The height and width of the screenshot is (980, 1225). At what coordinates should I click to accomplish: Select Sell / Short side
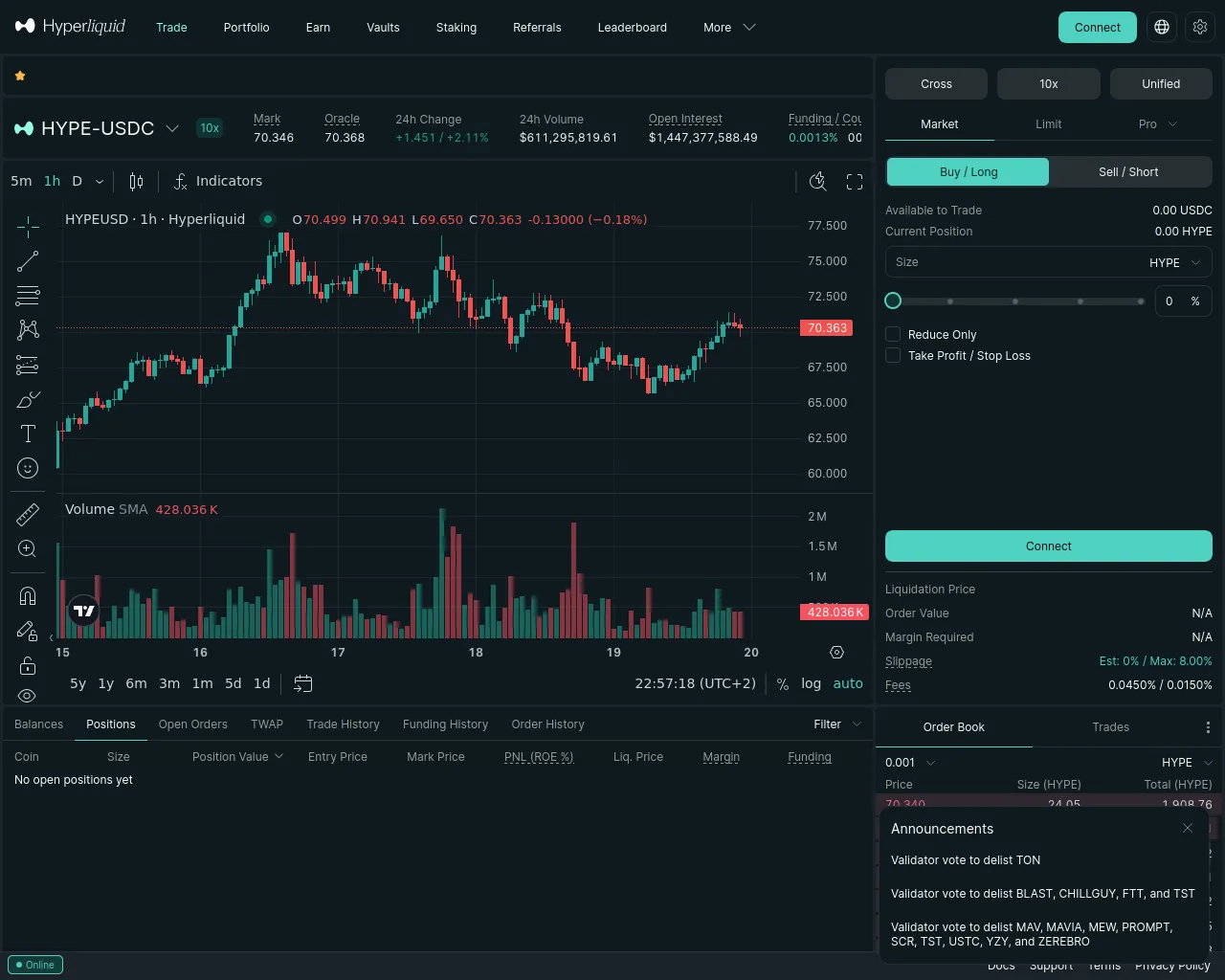pos(1129,171)
